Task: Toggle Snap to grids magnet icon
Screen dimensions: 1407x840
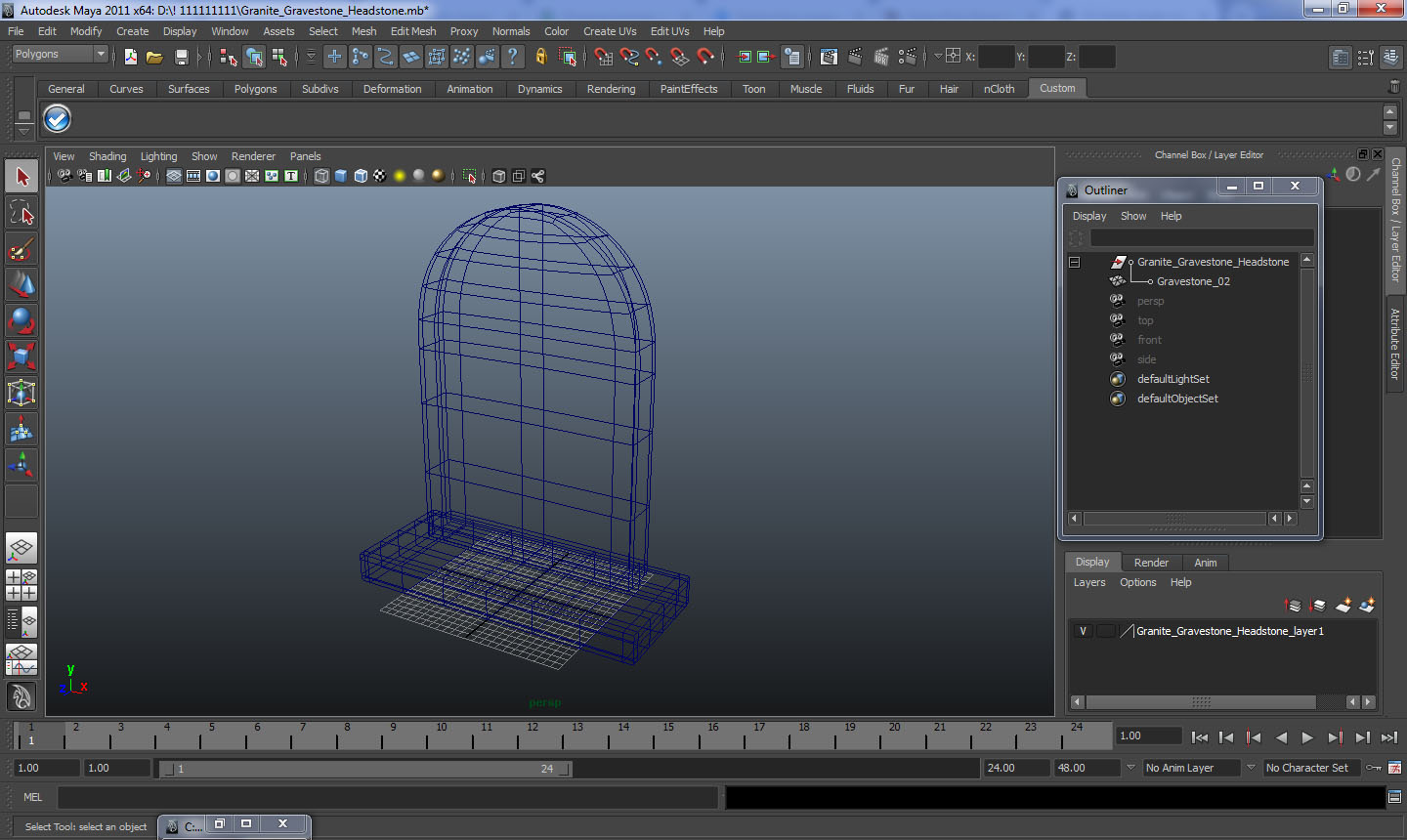Action: click(604, 57)
